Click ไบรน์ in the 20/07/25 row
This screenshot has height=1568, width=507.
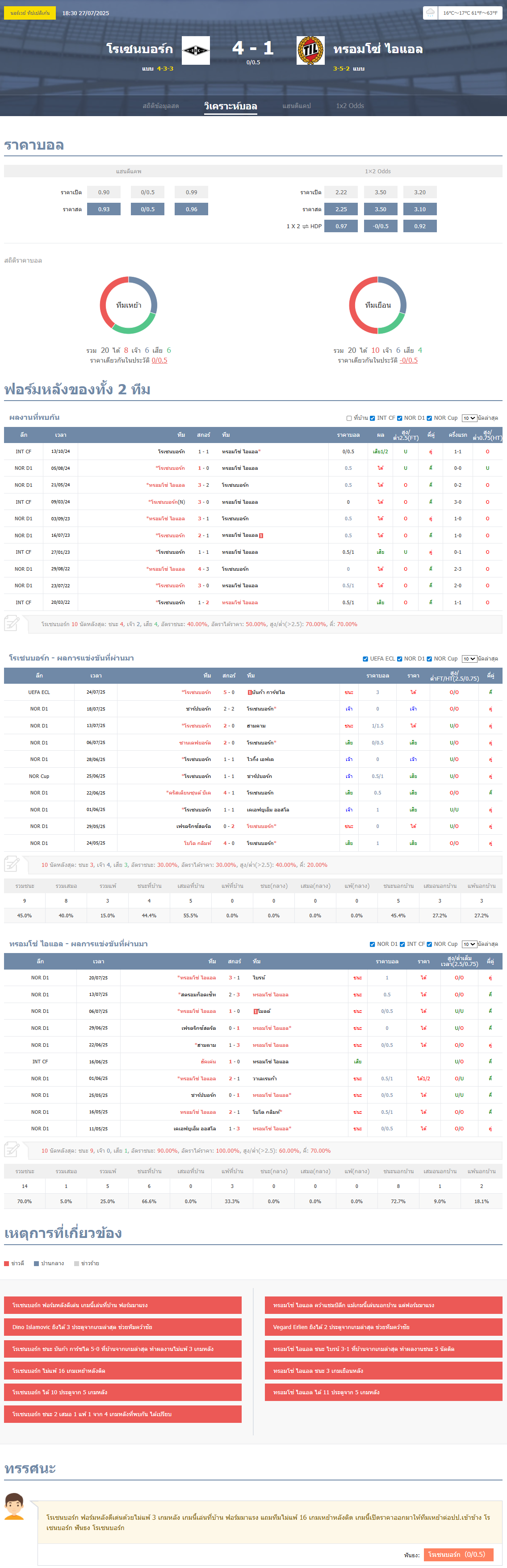point(259,978)
